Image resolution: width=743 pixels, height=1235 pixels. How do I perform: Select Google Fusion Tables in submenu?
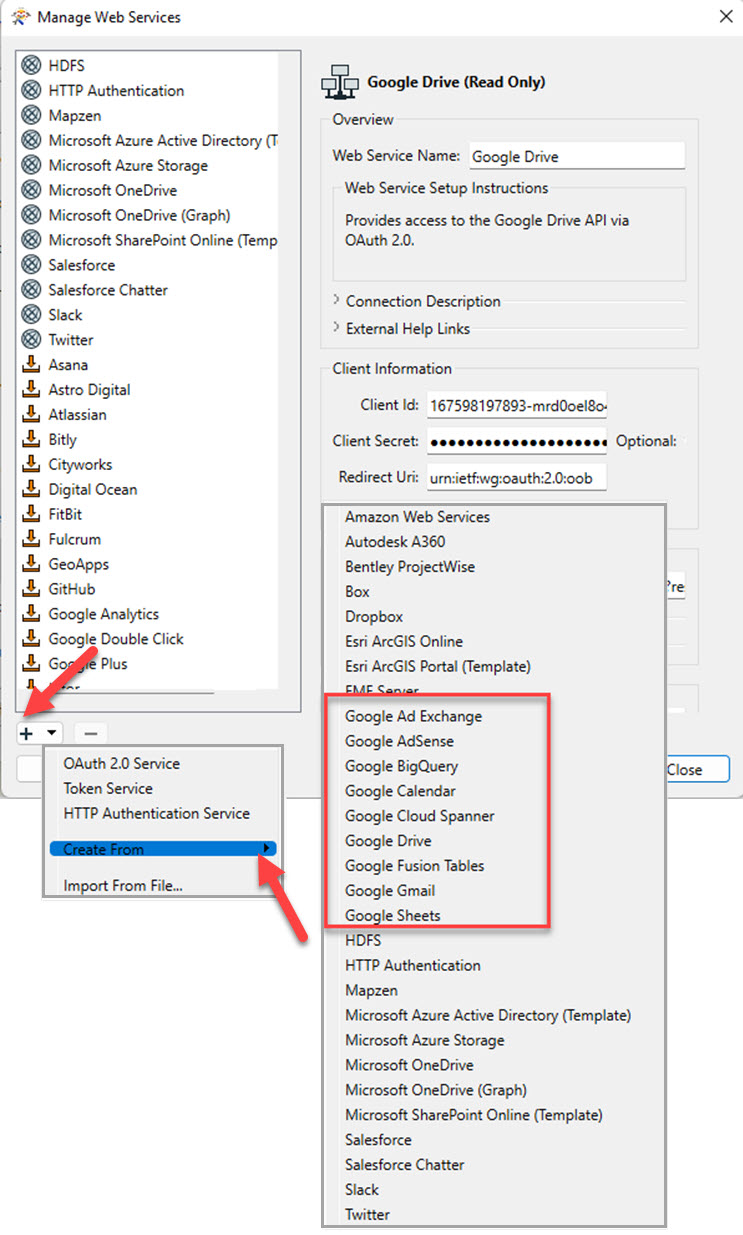[x=414, y=866]
